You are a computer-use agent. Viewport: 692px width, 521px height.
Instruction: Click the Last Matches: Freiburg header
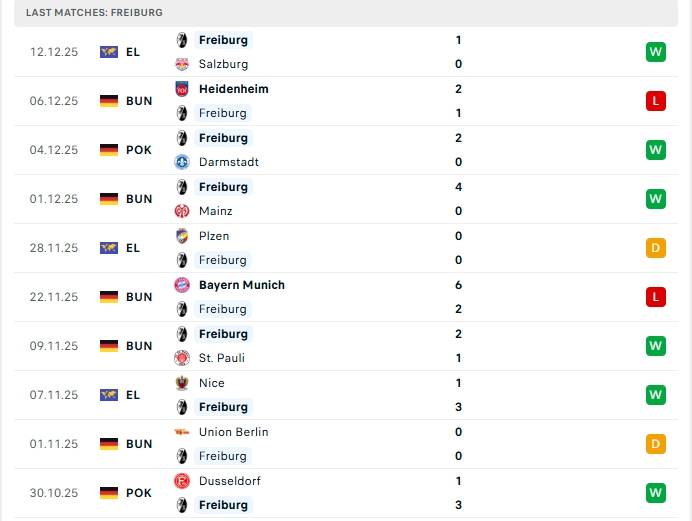tap(94, 12)
